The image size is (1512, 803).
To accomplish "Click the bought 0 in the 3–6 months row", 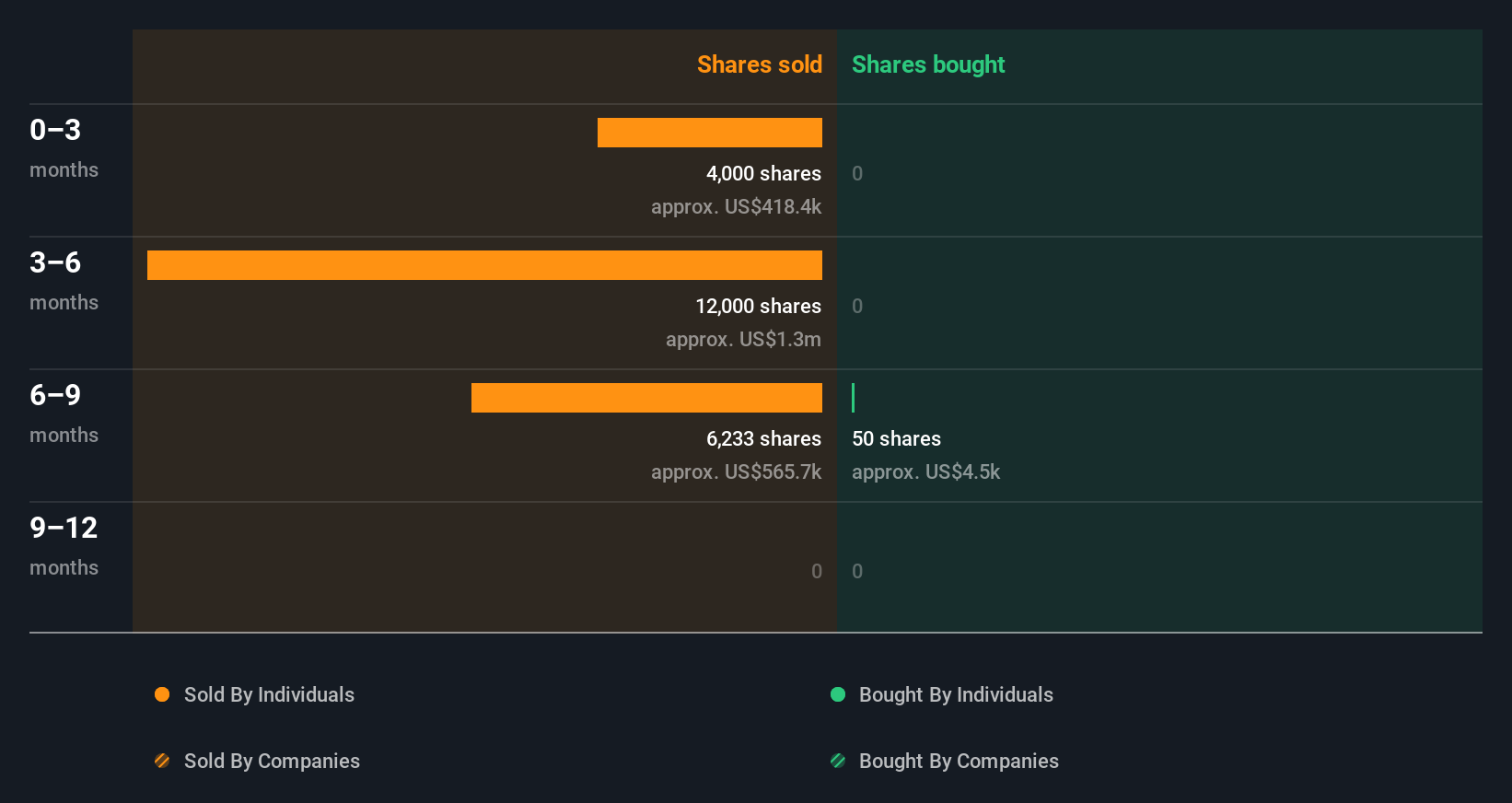I will coord(857,306).
